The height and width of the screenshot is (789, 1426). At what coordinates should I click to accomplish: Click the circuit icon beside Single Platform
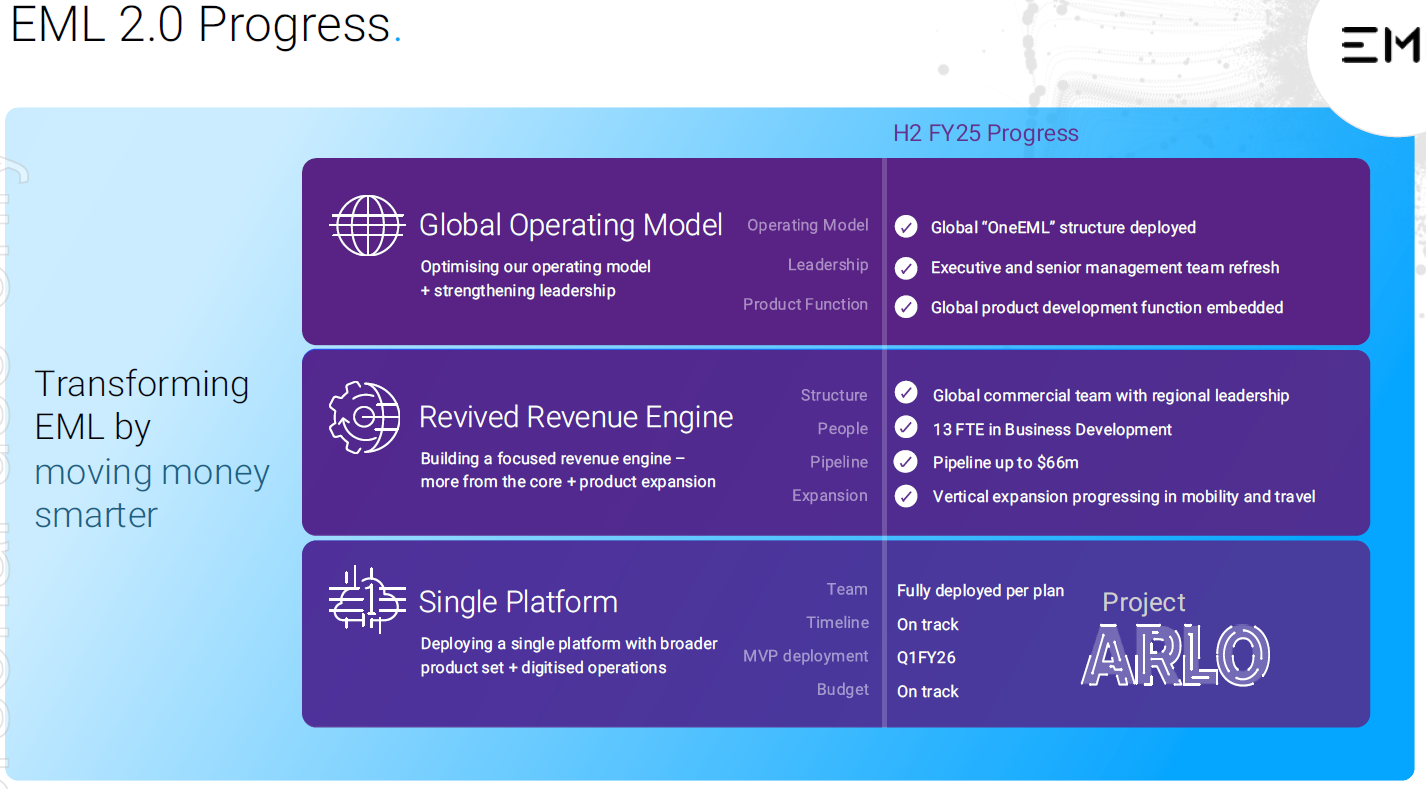pyautogui.click(x=366, y=600)
